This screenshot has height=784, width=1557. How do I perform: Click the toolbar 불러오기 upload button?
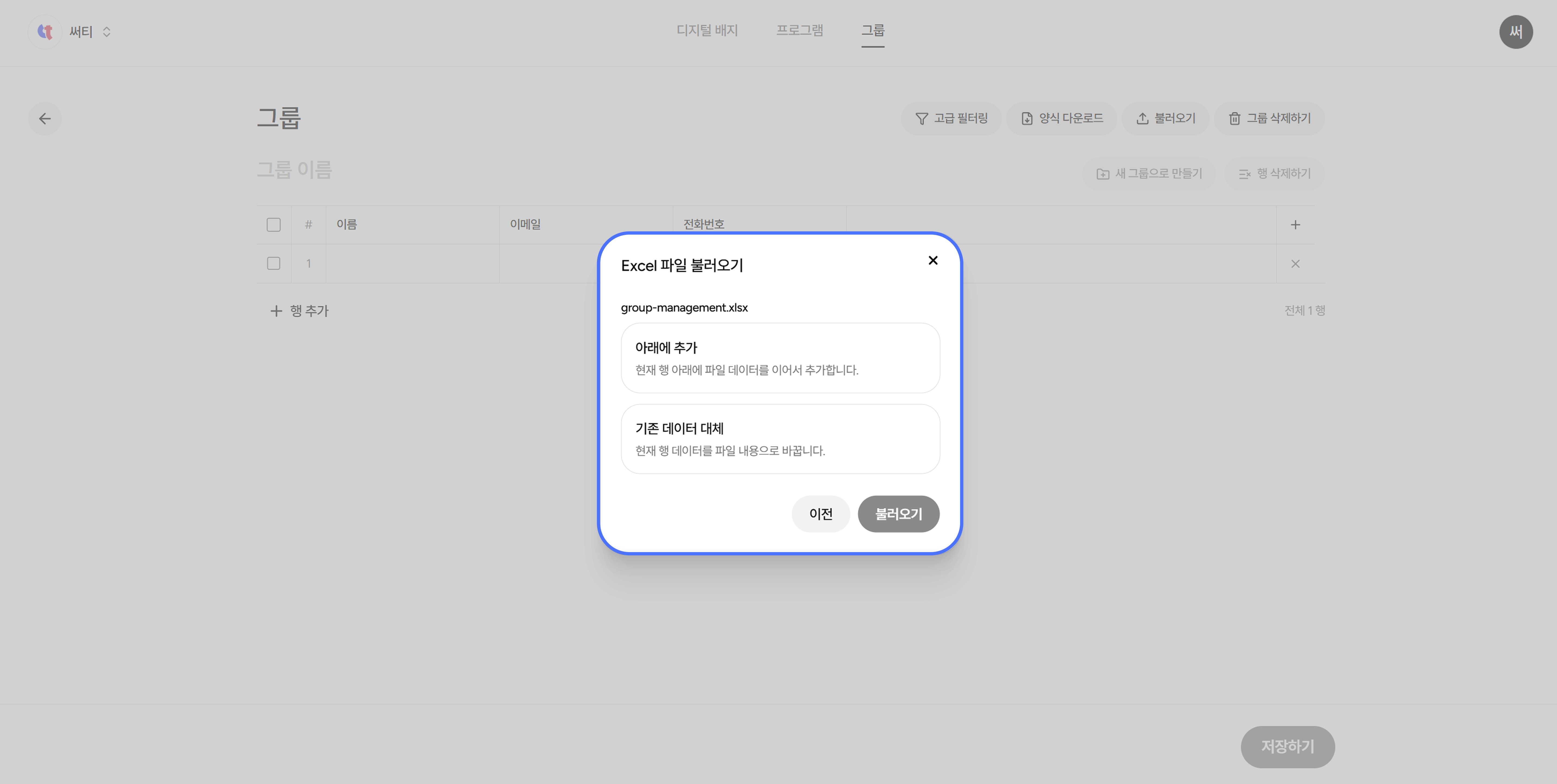(x=1166, y=118)
